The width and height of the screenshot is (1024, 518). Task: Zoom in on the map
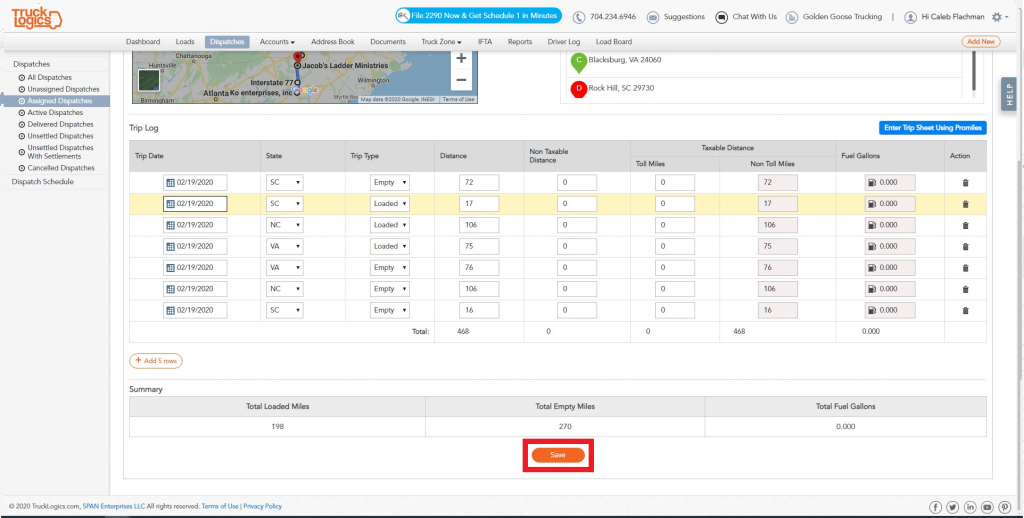pyautogui.click(x=461, y=59)
